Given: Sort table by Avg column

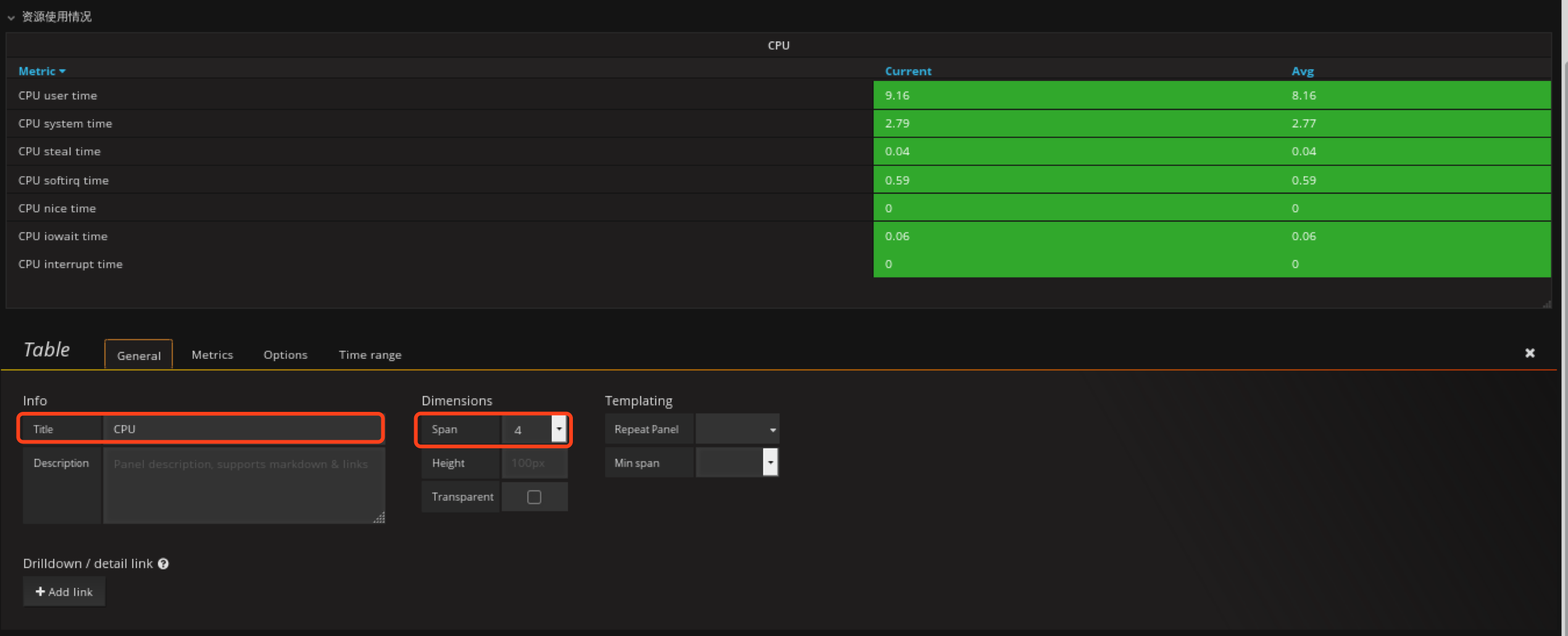Looking at the screenshot, I should pyautogui.click(x=1302, y=71).
